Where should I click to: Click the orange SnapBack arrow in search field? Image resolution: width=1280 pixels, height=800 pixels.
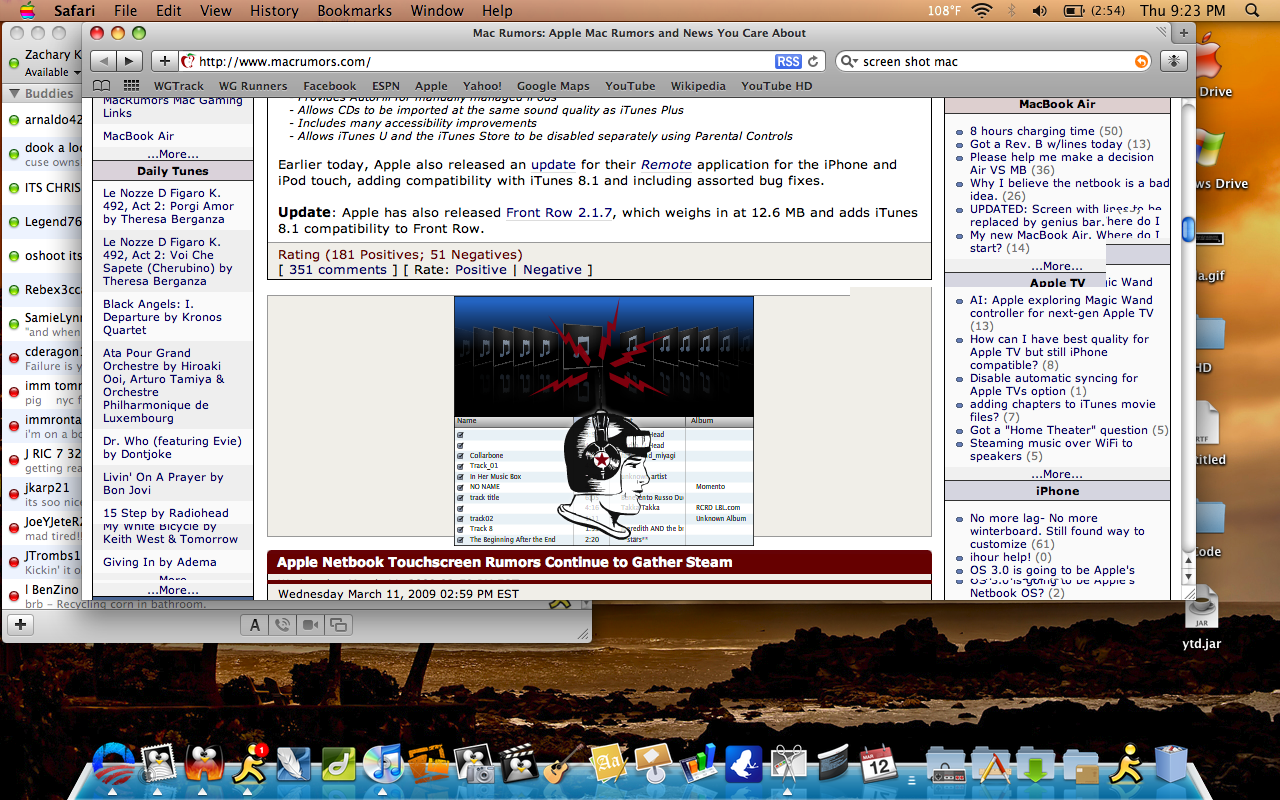(x=1141, y=61)
